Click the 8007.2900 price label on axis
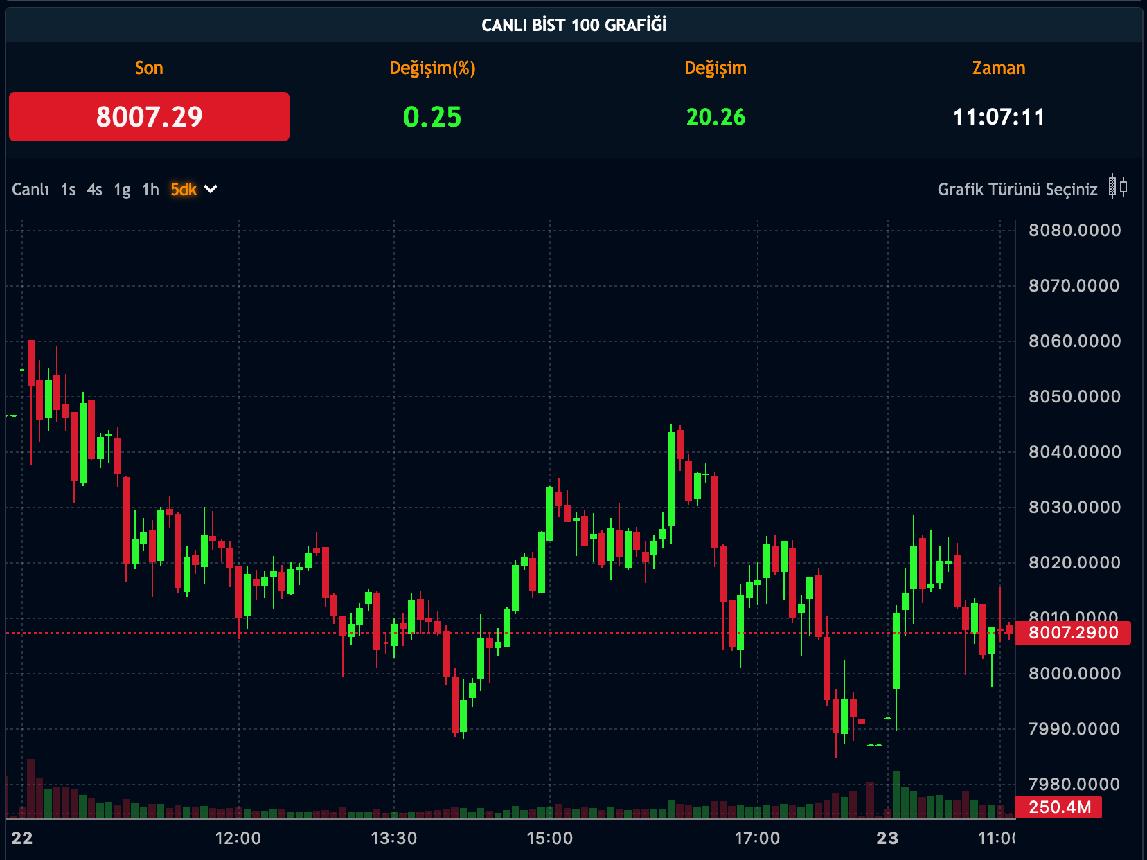Image resolution: width=1147 pixels, height=860 pixels. pos(1073,633)
